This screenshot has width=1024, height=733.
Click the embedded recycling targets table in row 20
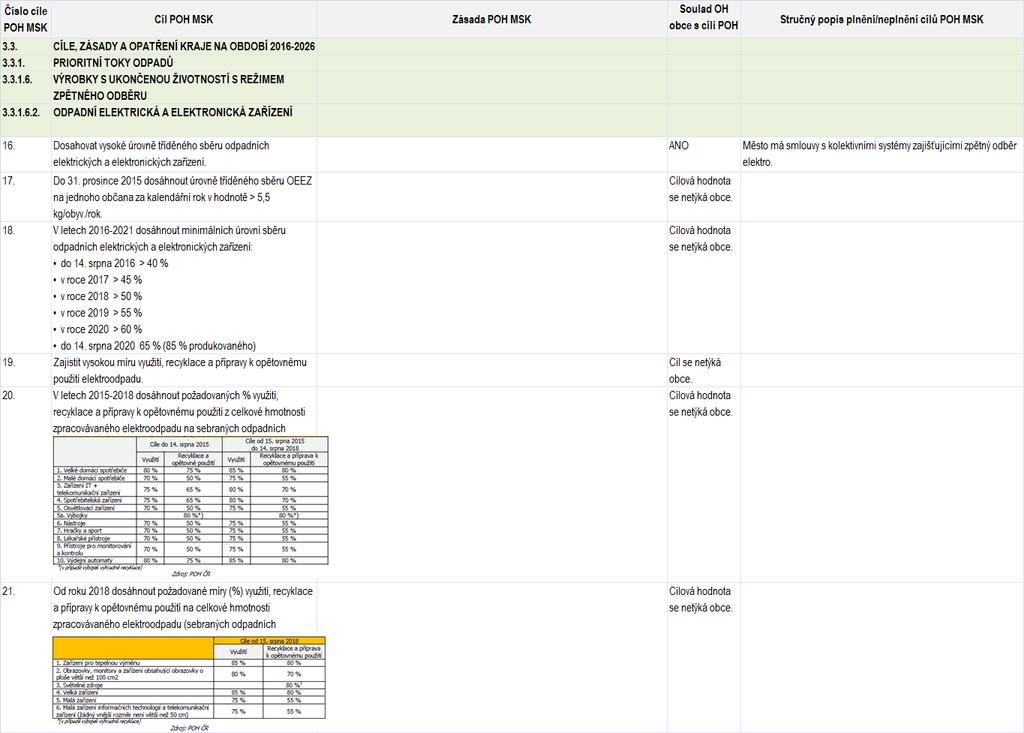tap(191, 500)
